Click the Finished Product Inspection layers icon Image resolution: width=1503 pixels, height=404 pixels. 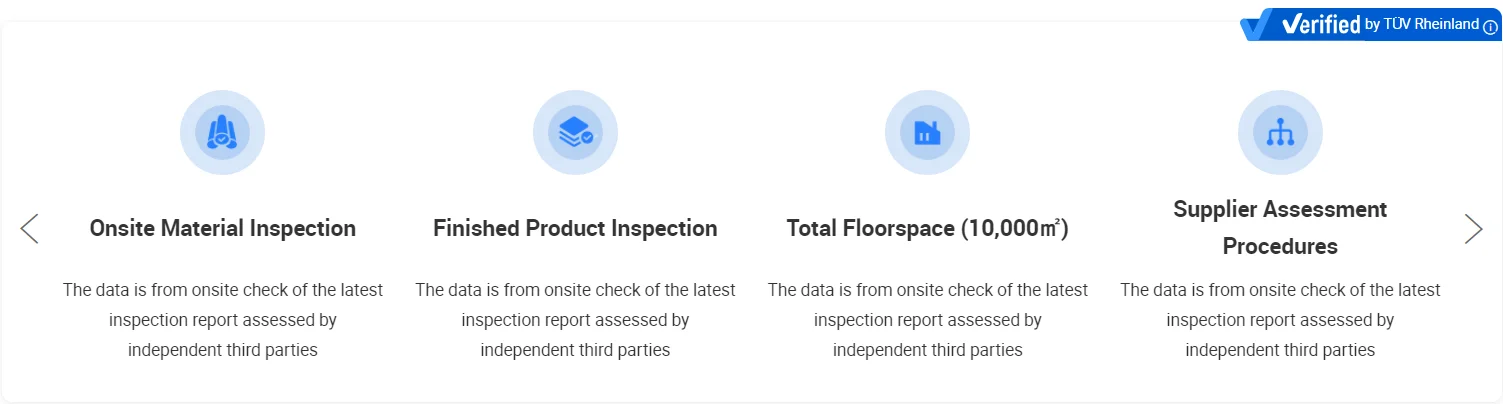pos(575,132)
